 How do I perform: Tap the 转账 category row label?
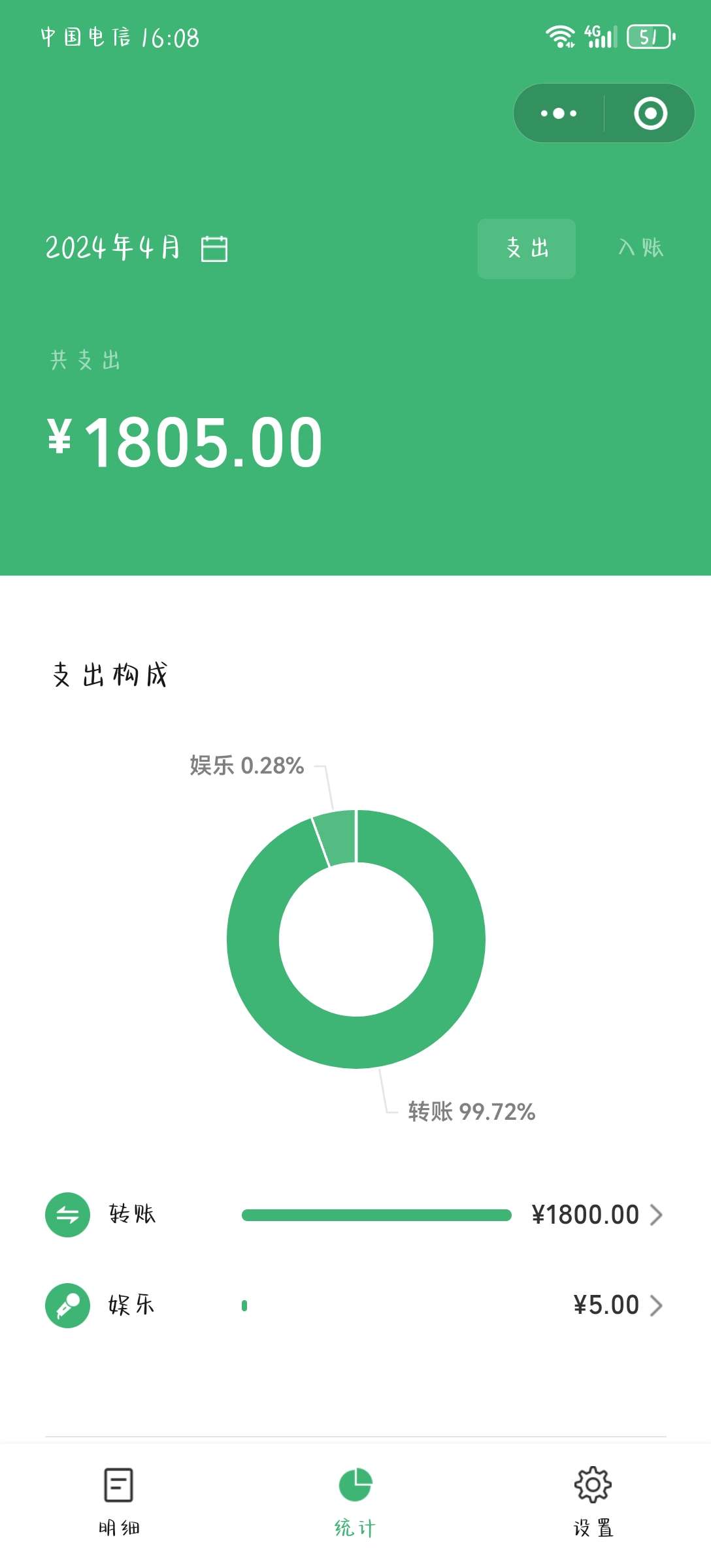(132, 1214)
